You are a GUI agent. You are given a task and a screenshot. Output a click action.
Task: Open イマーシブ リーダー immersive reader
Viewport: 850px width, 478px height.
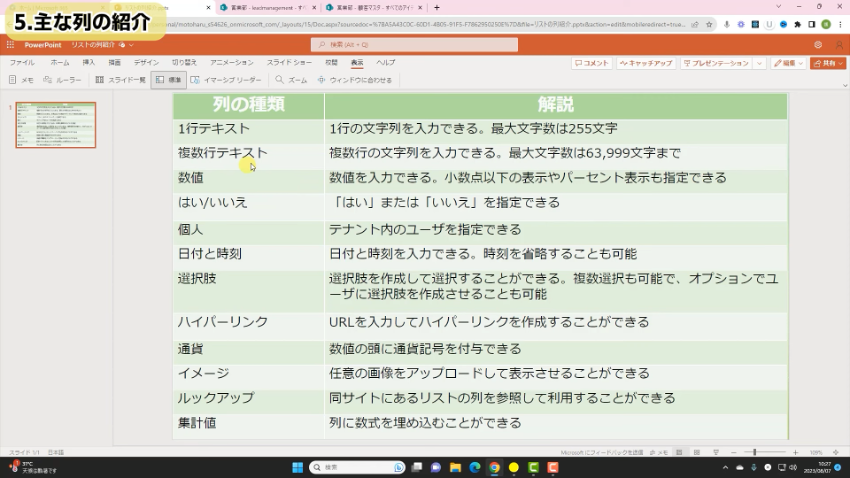[x=226, y=79]
